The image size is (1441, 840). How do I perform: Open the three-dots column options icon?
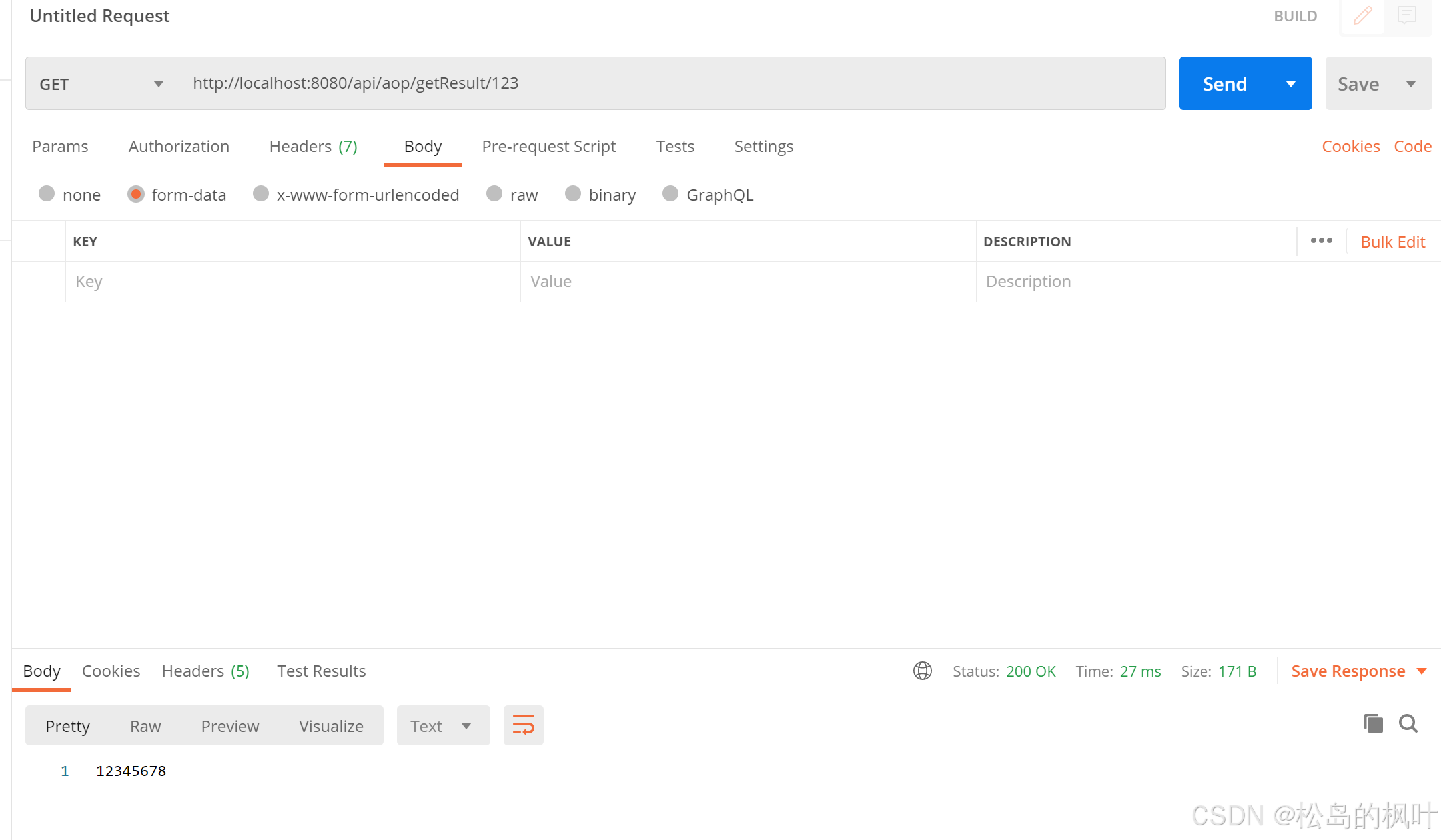click(1321, 241)
